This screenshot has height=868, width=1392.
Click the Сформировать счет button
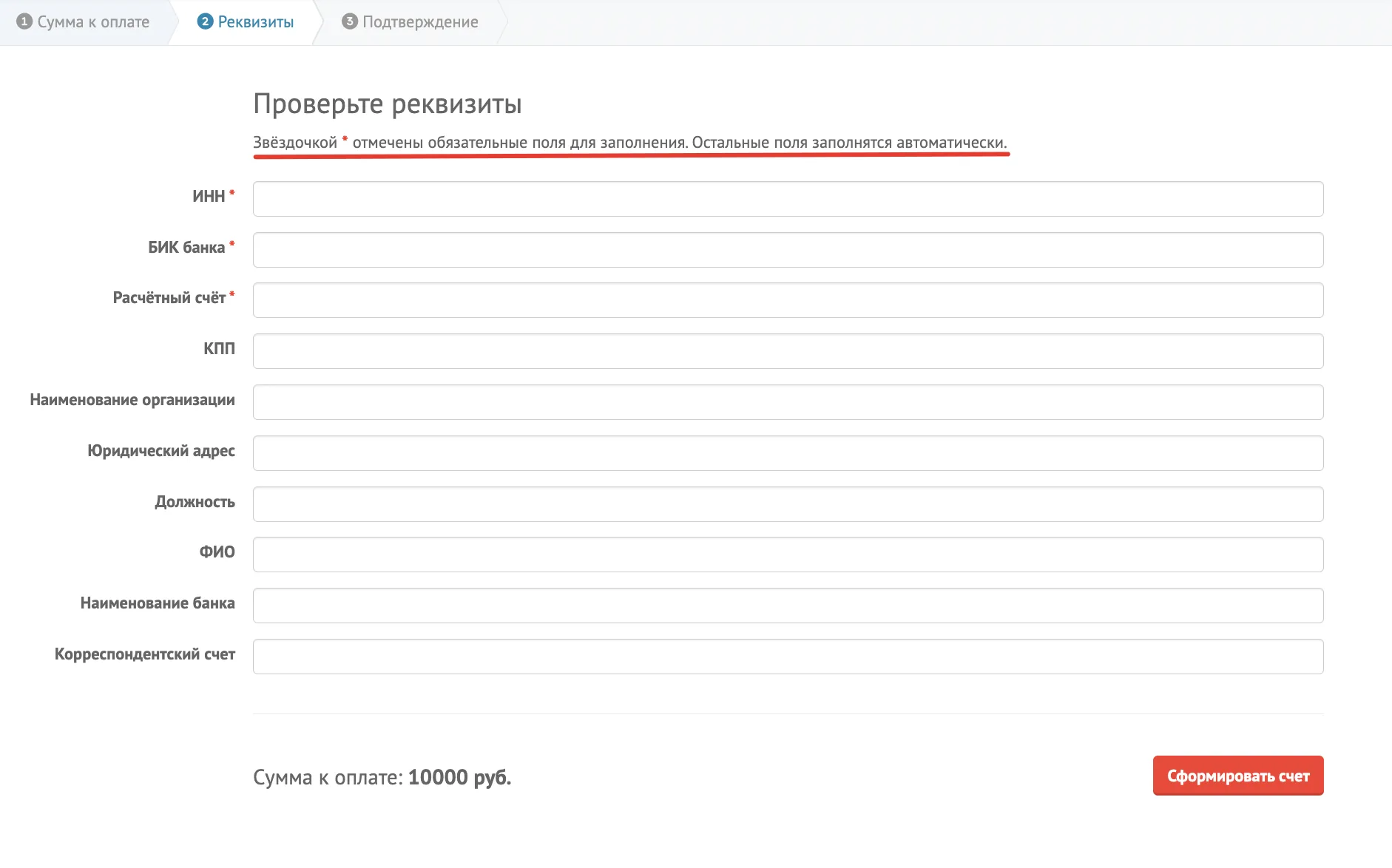click(x=1238, y=776)
